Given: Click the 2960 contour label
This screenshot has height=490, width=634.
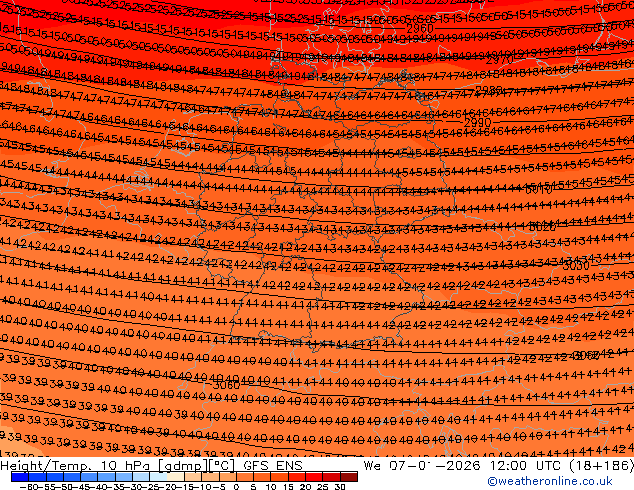Looking at the screenshot, I should click(420, 29).
